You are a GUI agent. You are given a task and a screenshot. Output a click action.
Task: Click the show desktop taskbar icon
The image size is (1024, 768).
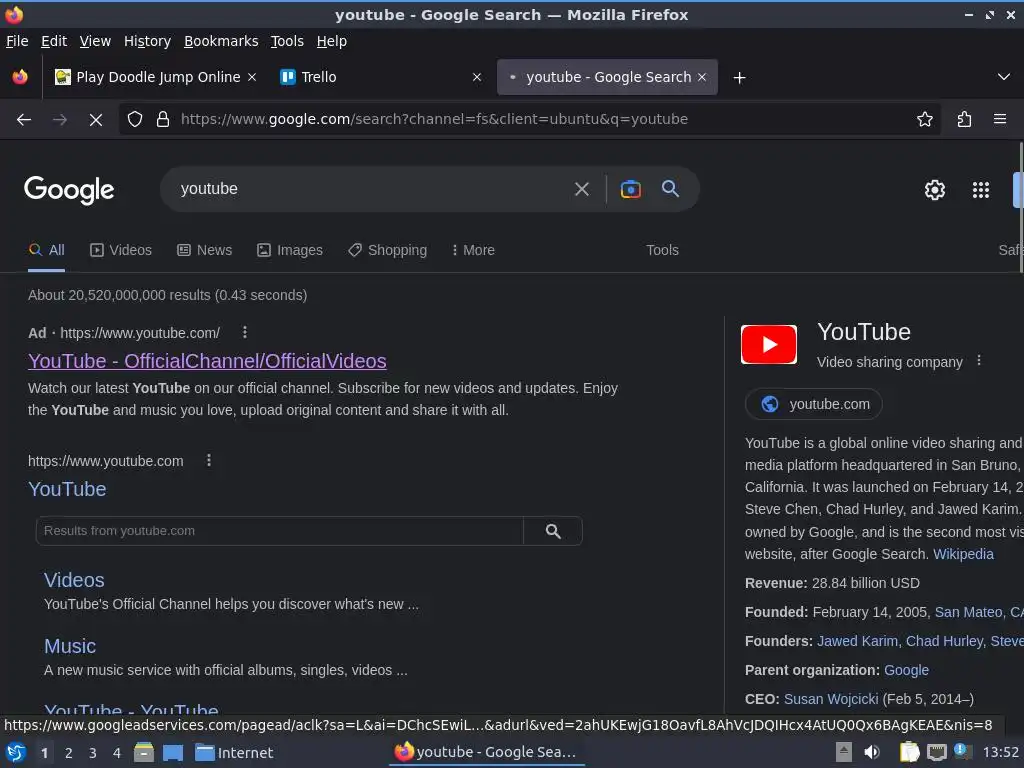[x=173, y=753]
